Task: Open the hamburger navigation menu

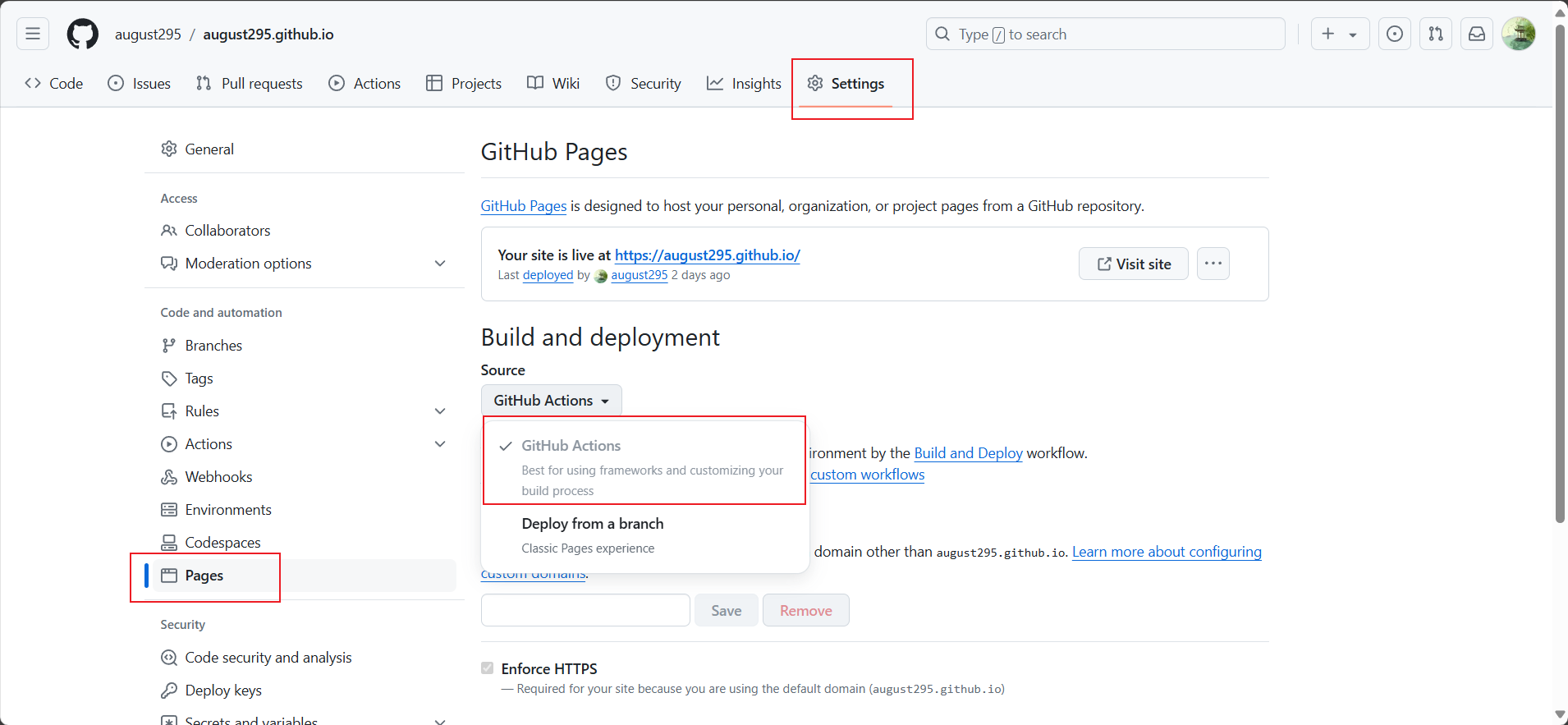Action: click(x=33, y=34)
